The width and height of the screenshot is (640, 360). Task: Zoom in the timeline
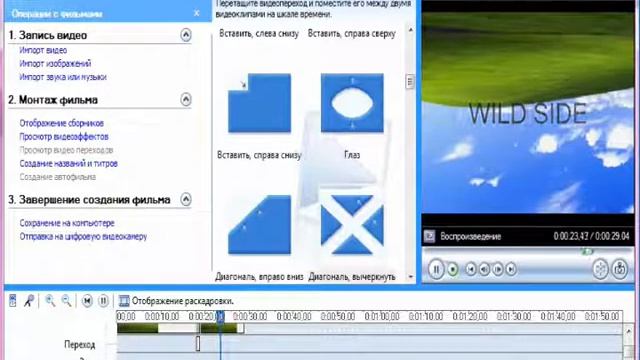click(x=50, y=301)
